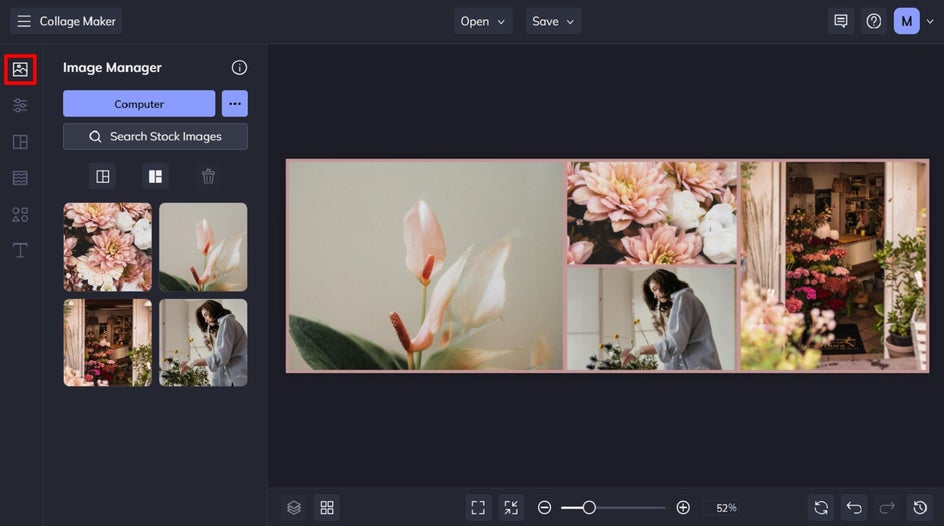Screen dimensions: 944x526
Task: Redo the last action
Action: (x=887, y=507)
